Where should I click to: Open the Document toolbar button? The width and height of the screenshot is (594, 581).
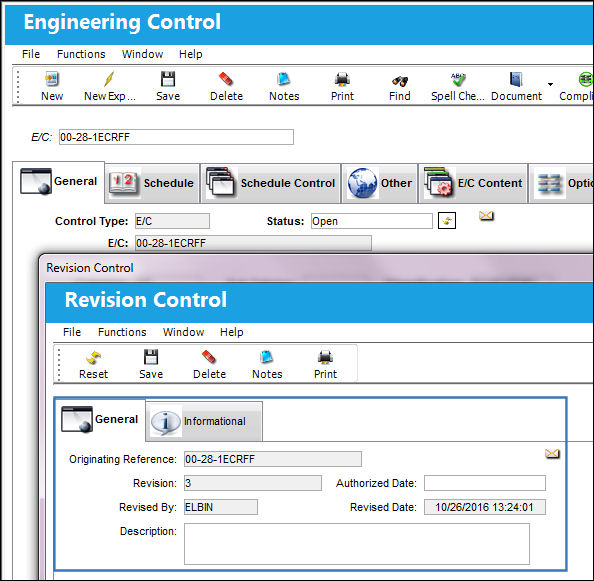point(516,86)
